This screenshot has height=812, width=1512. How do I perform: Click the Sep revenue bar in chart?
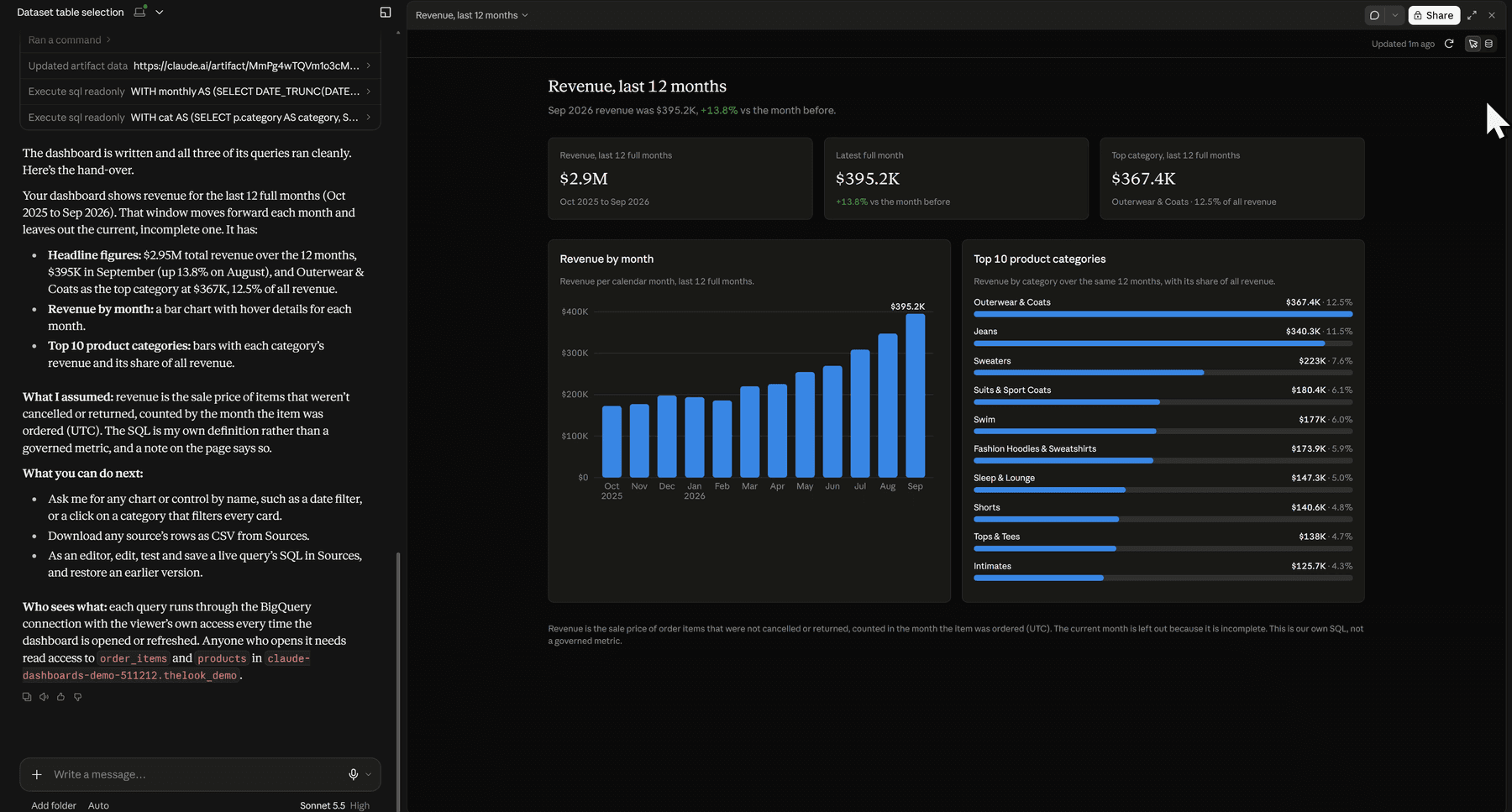[x=915, y=396]
